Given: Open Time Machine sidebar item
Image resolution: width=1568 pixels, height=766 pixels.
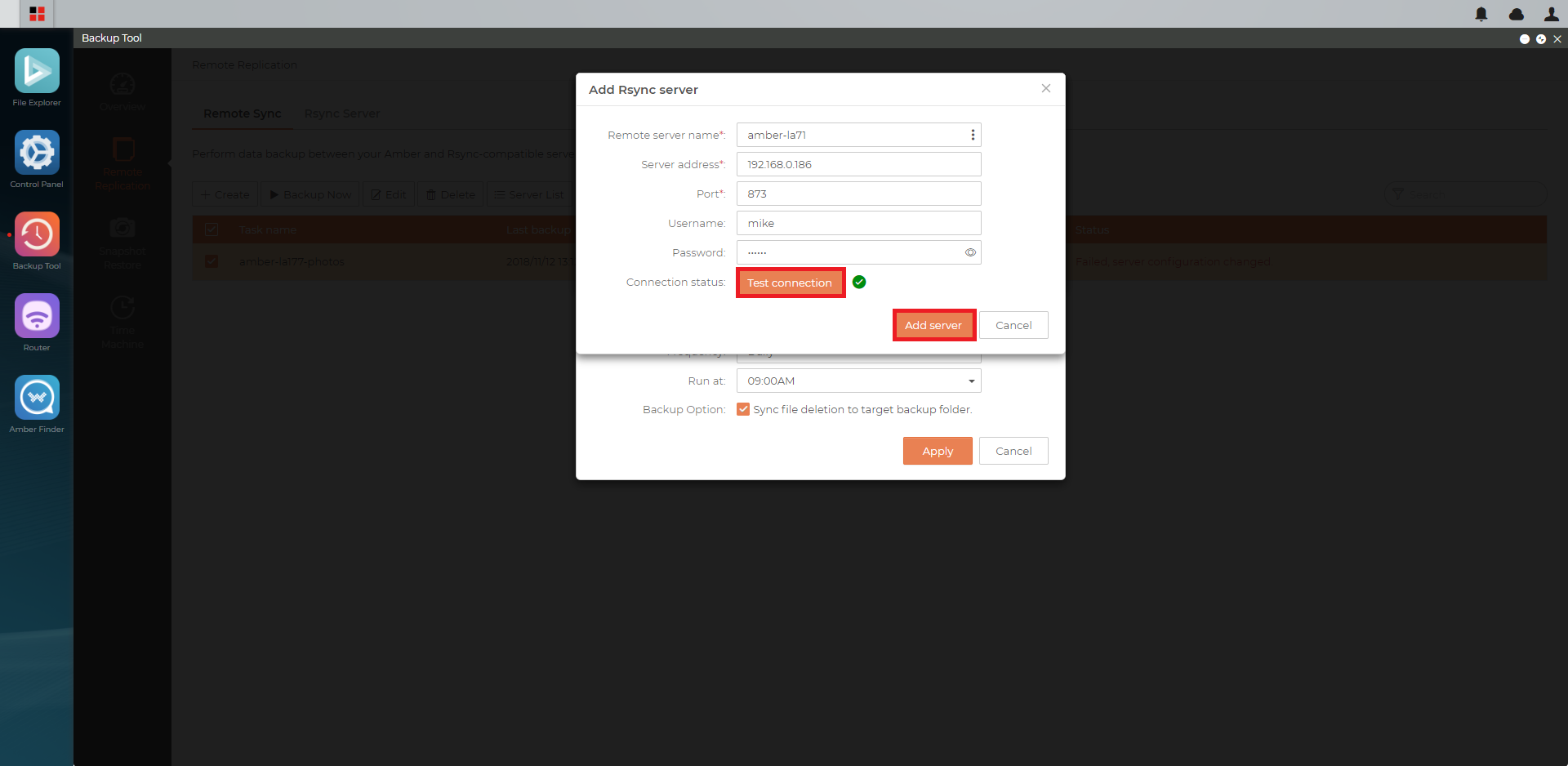Looking at the screenshot, I should click(x=122, y=323).
